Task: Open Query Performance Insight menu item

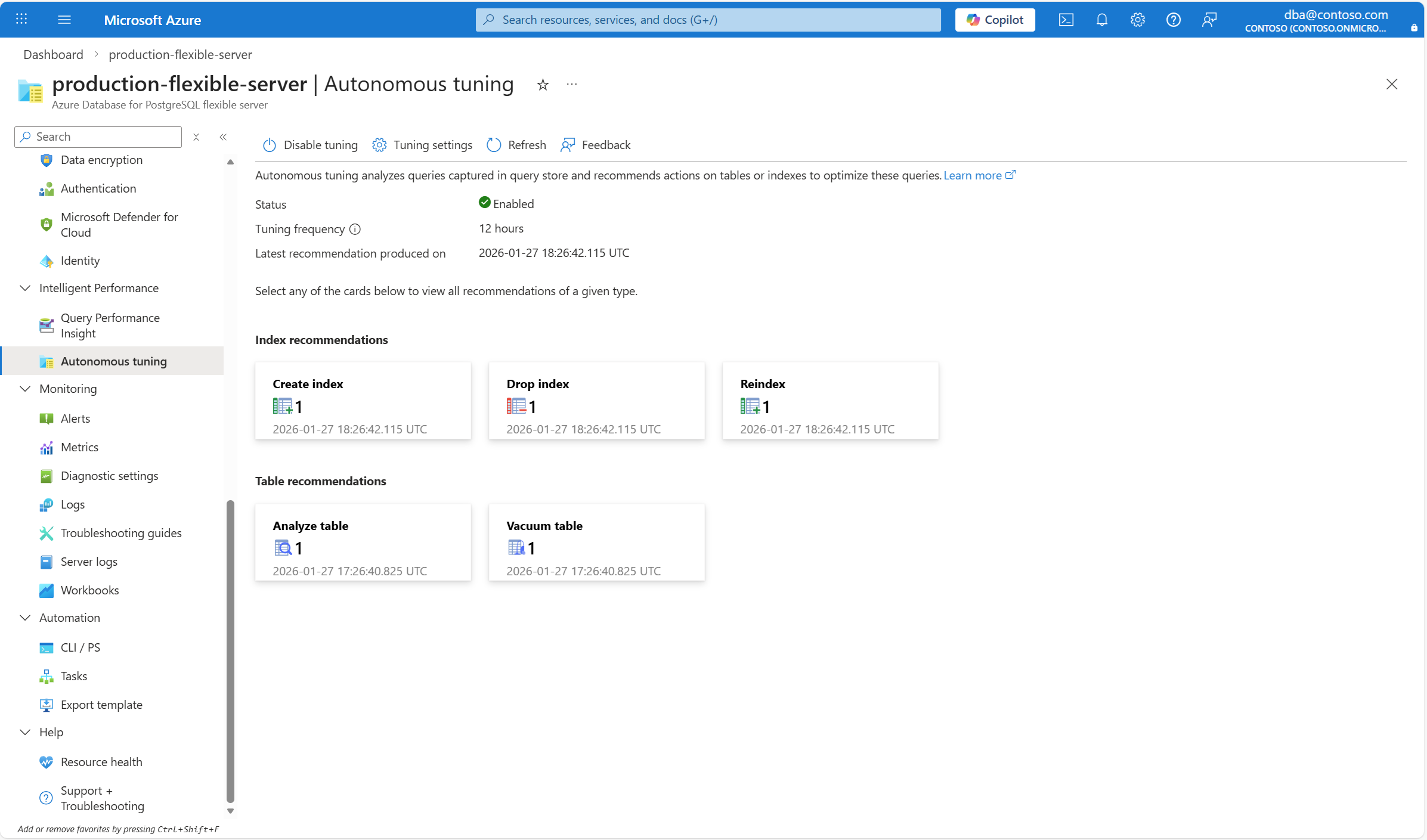Action: [110, 326]
